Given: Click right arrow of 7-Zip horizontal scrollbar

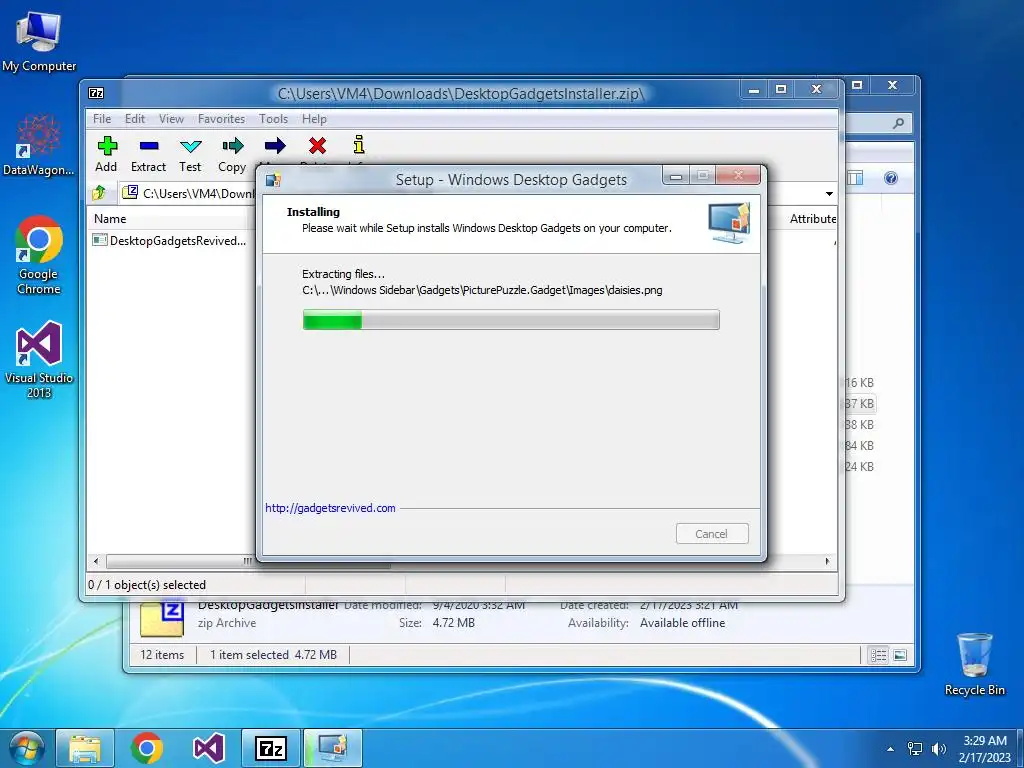Looking at the screenshot, I should 828,561.
